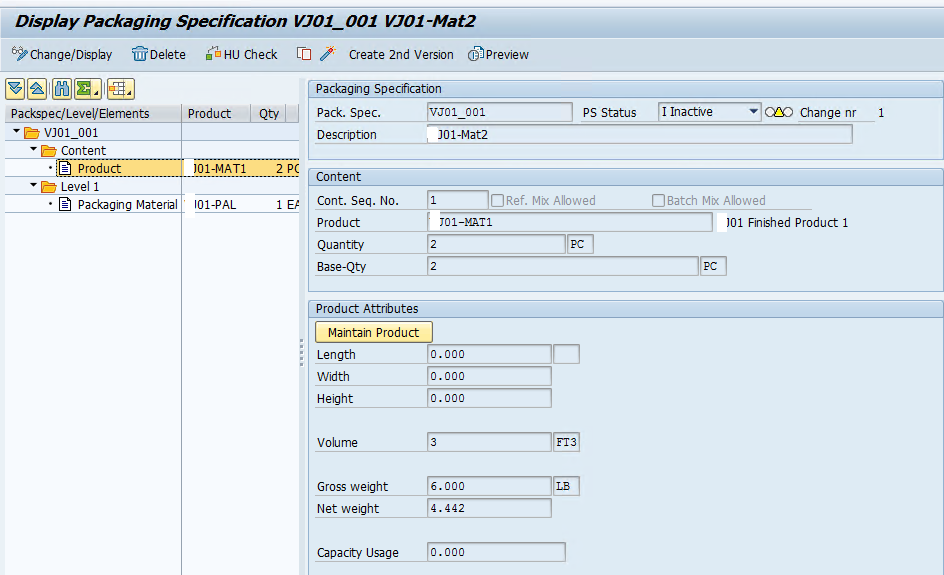Viewport: 944px width, 575px height.
Task: Collapse the Content folder node
Action: coord(34,149)
